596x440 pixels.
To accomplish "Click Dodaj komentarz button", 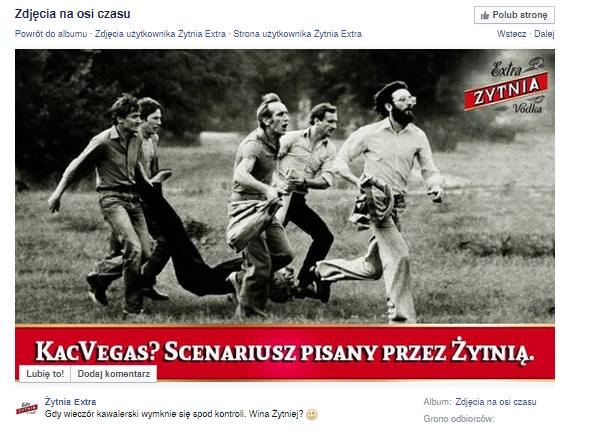I will pos(114,374).
